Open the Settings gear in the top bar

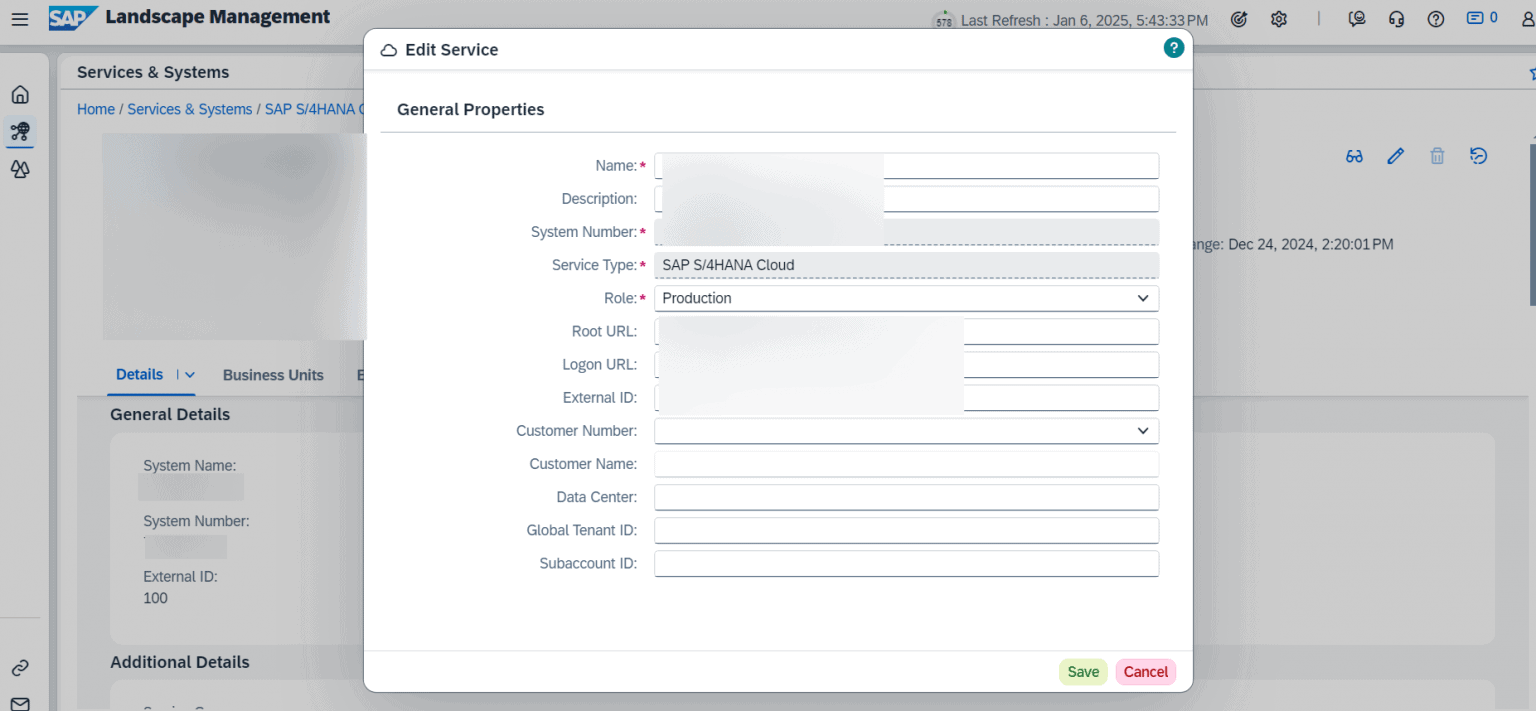pyautogui.click(x=1279, y=18)
